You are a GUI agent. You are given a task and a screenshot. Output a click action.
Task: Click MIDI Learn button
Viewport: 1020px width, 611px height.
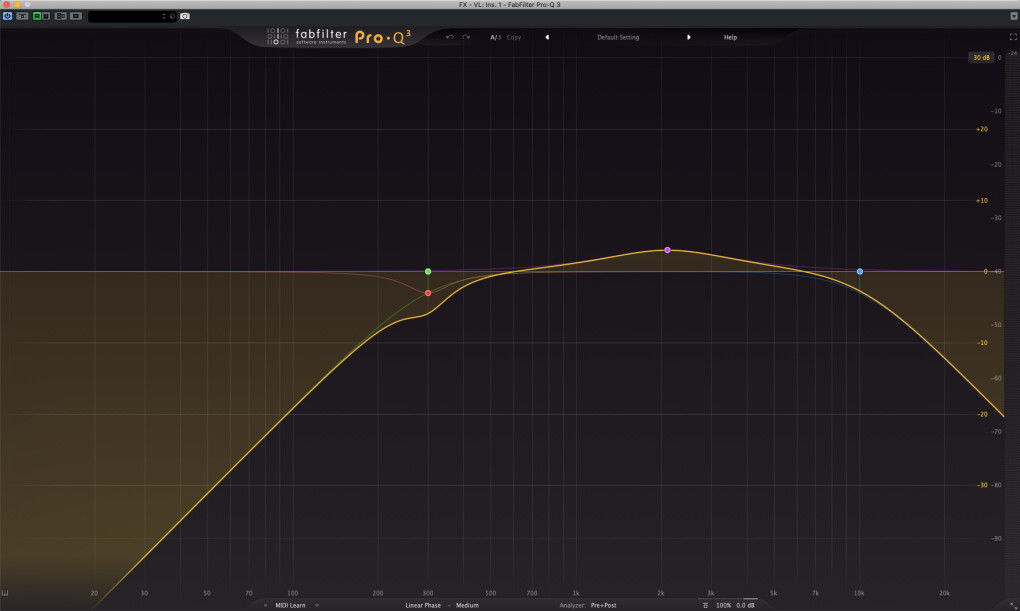(x=290, y=605)
